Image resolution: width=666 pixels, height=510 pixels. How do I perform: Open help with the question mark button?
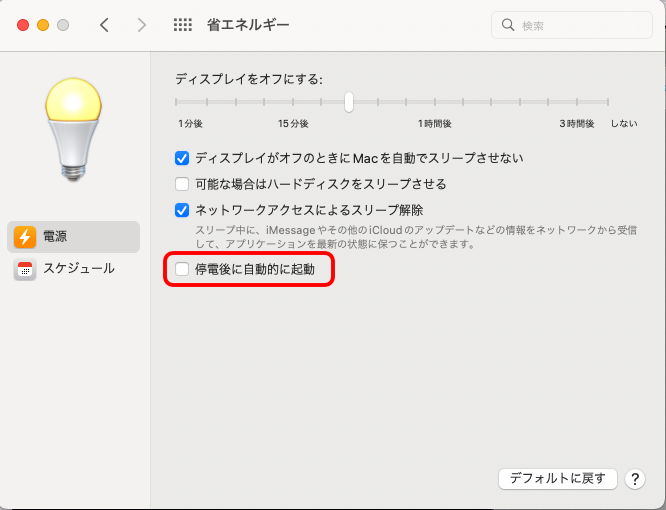click(635, 479)
